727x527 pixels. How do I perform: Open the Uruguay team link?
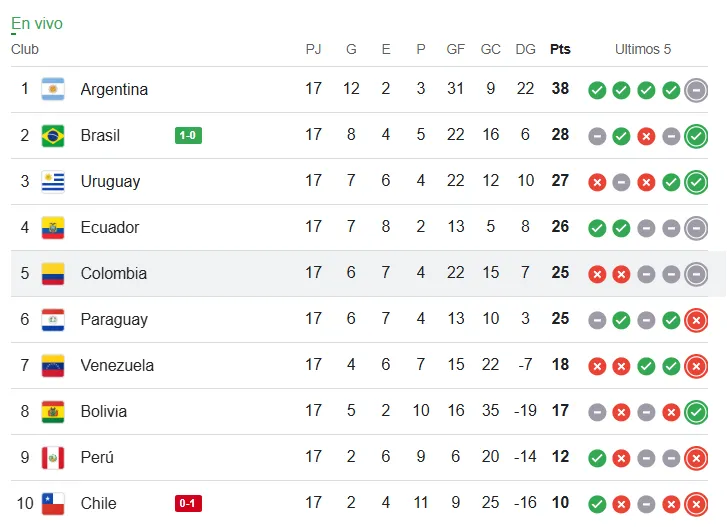(110, 181)
